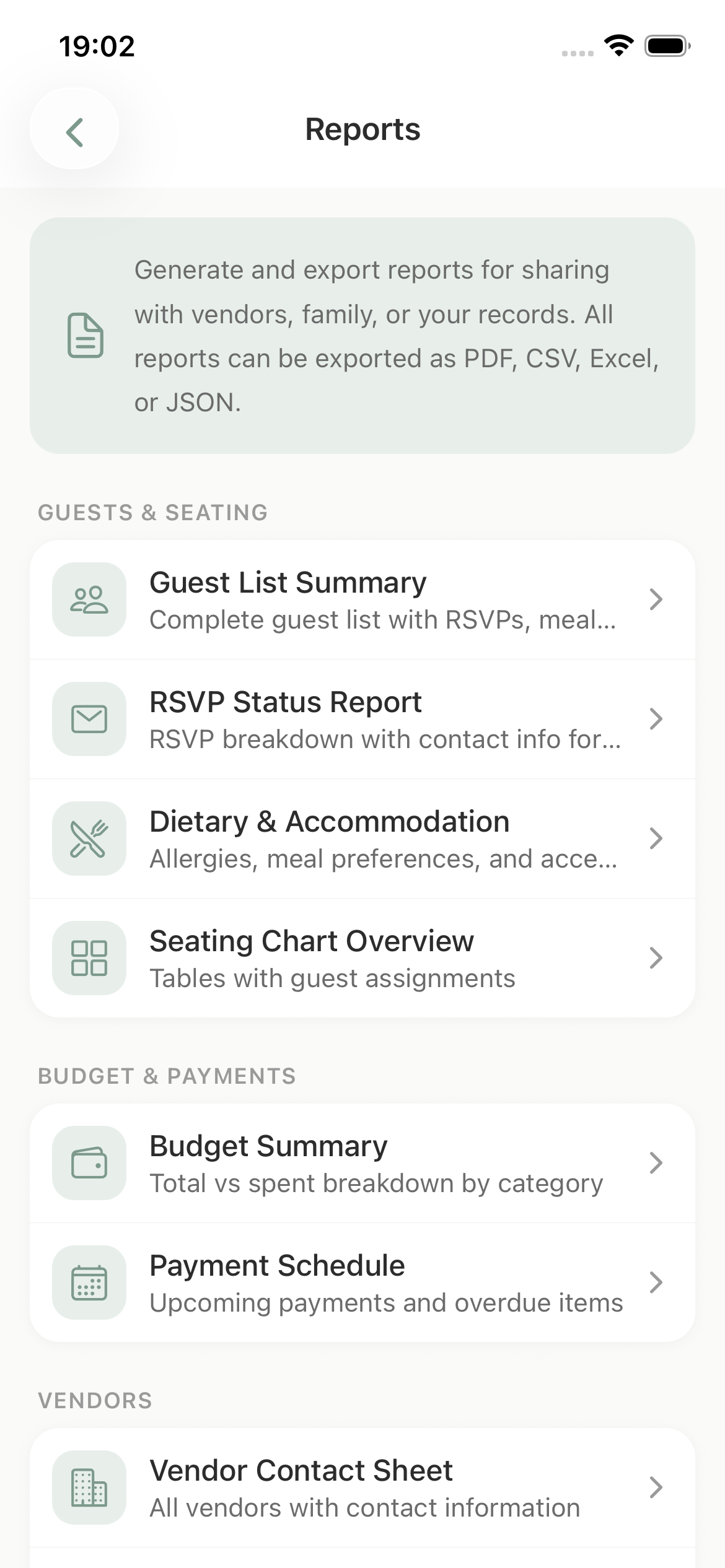725x1568 pixels.
Task: Tap the export formats info banner text
Action: [x=397, y=336]
